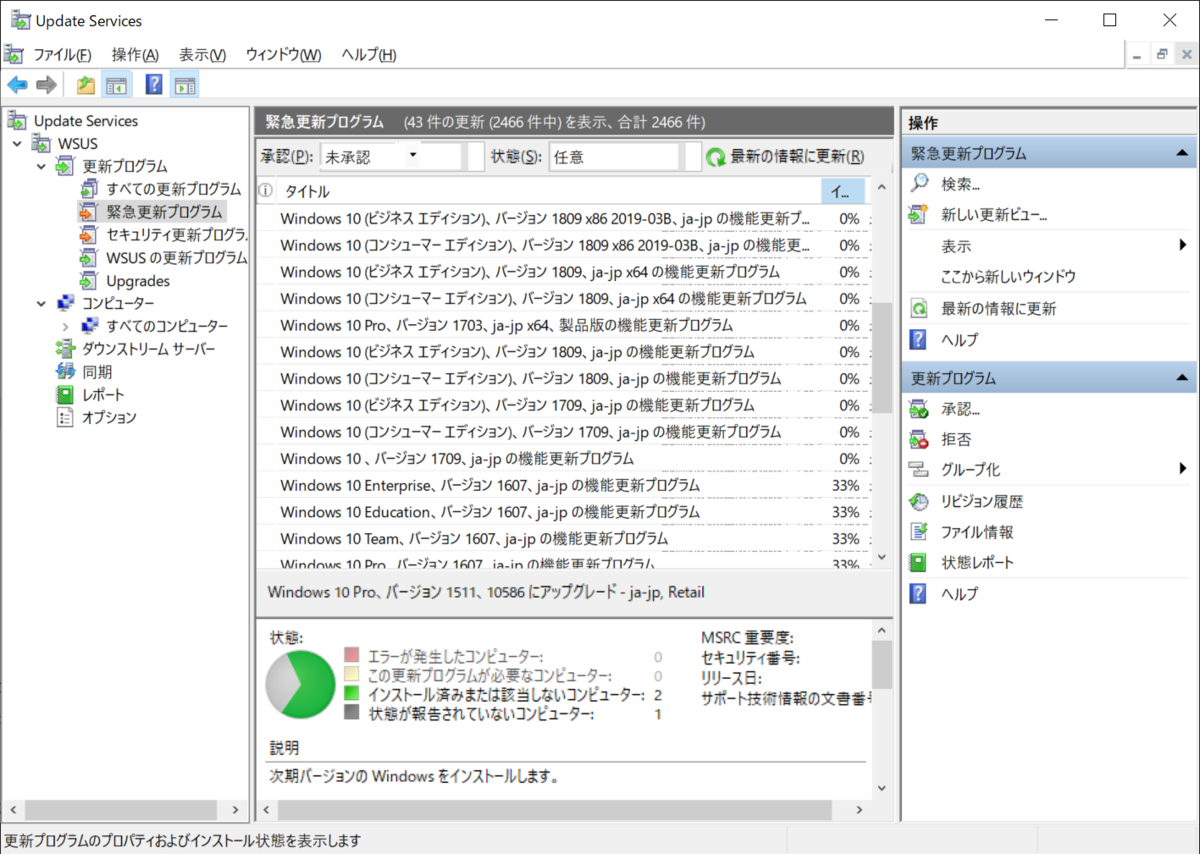
Task: Click the red エラーが発生した legend swatch
Action: (351, 655)
